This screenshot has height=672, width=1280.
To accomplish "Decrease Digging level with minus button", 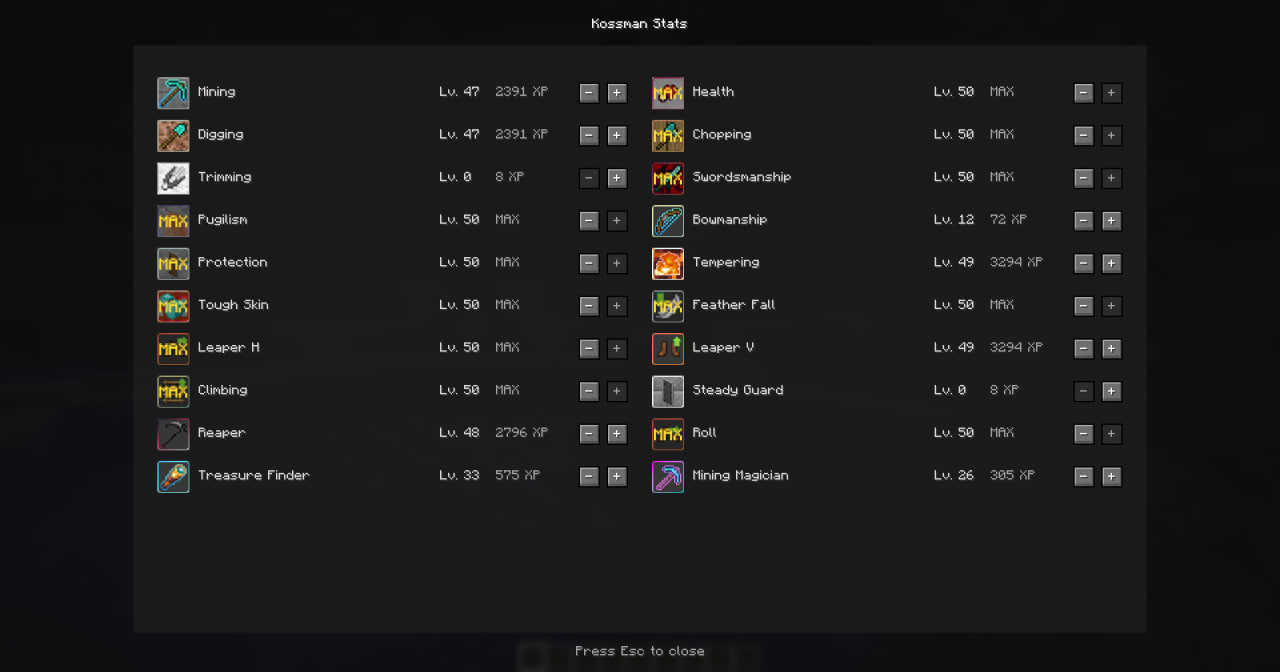I will pos(589,136).
